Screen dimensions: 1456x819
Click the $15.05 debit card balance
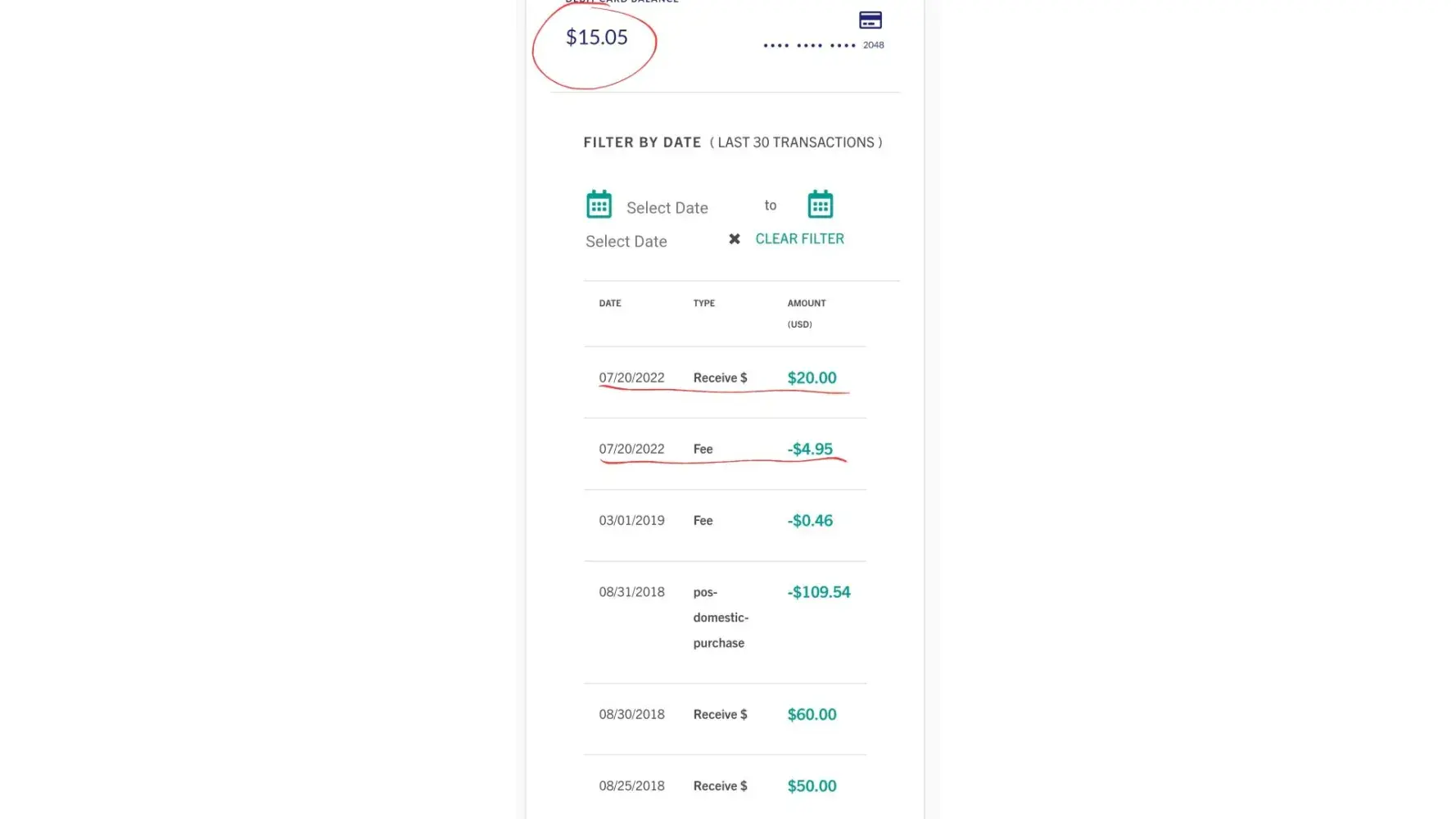pos(596,38)
